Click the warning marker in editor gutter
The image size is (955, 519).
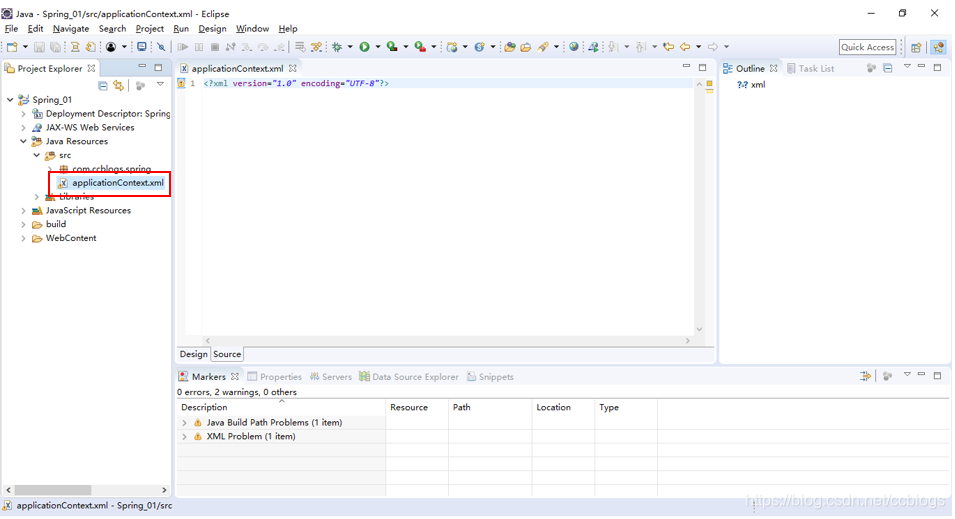(x=181, y=83)
